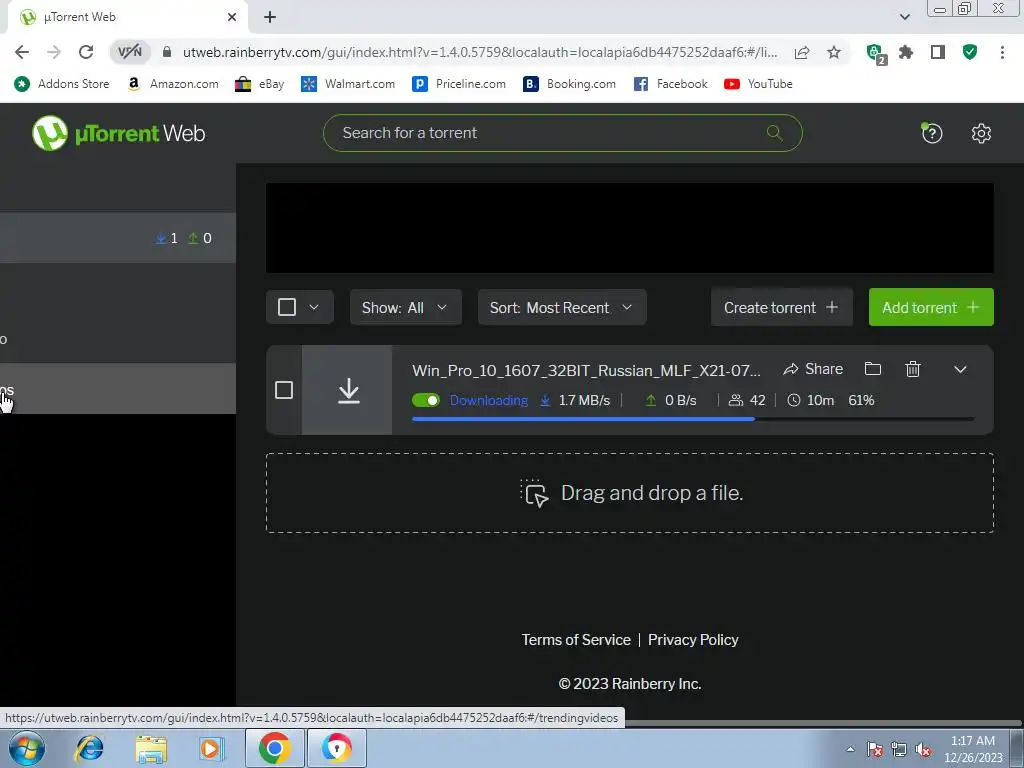Click the muted volume tray icon

pyautogui.click(x=923, y=750)
